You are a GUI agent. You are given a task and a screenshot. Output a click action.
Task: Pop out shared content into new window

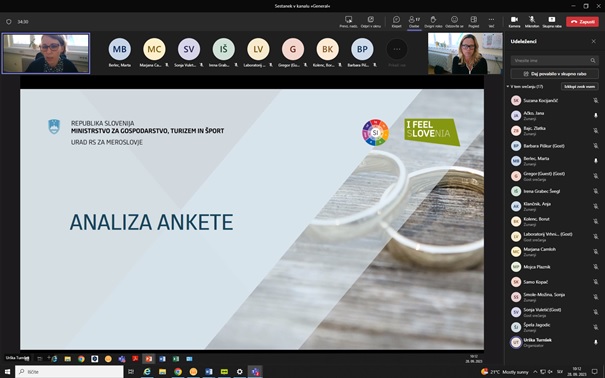[x=370, y=22]
